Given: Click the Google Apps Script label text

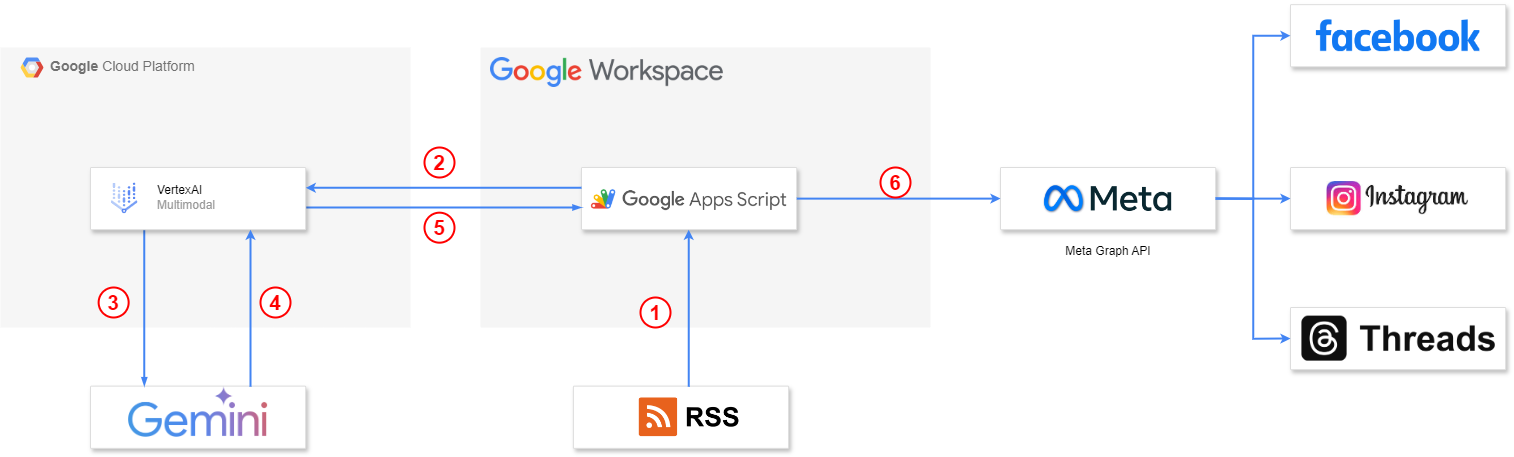Looking at the screenshot, I should (704, 199).
